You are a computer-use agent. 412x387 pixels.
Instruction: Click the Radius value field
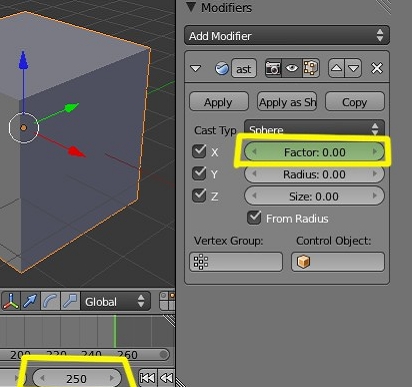[314, 174]
